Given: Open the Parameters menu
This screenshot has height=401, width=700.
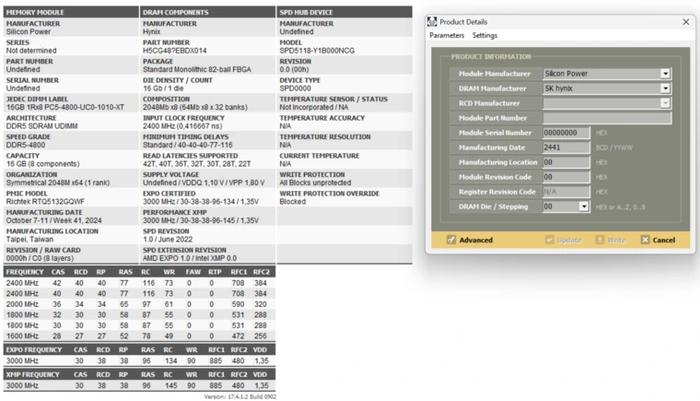Looking at the screenshot, I should click(446, 35).
